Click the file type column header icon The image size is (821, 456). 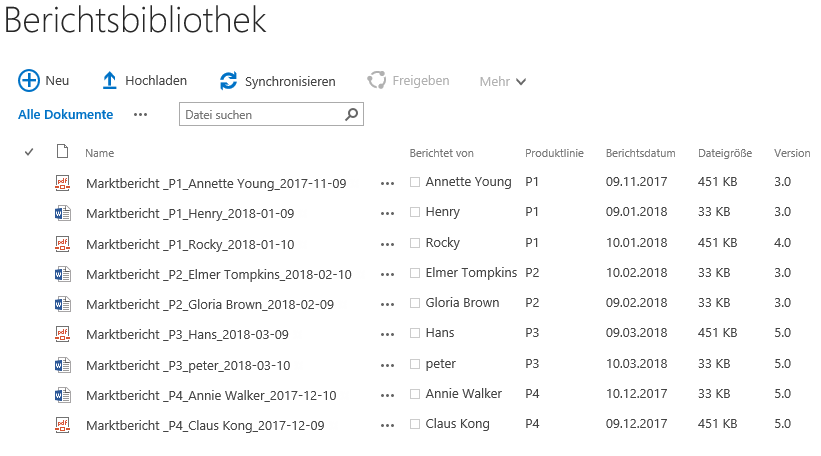click(x=62, y=151)
